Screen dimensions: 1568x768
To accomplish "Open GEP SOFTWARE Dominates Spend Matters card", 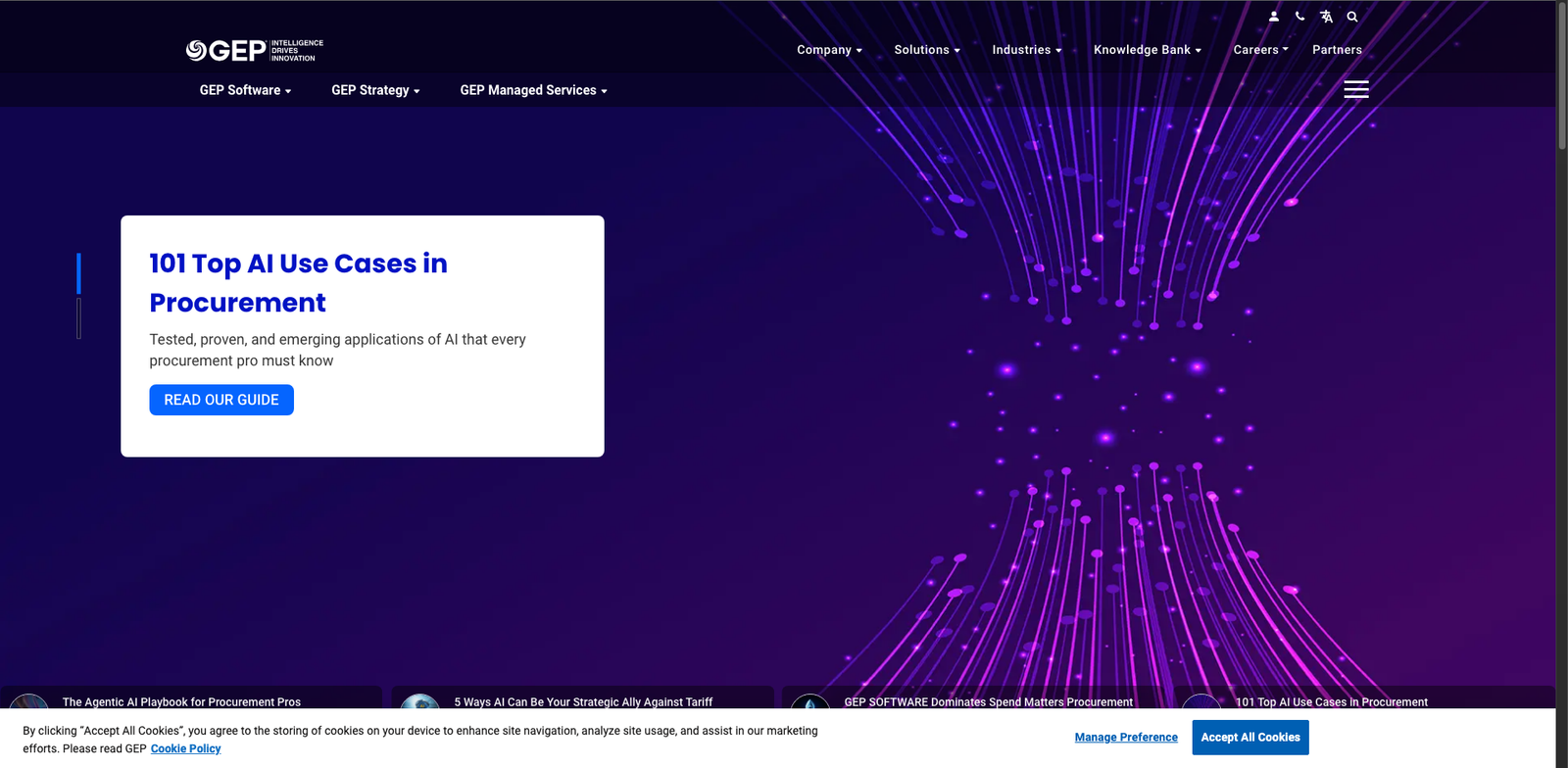I will click(x=973, y=697).
